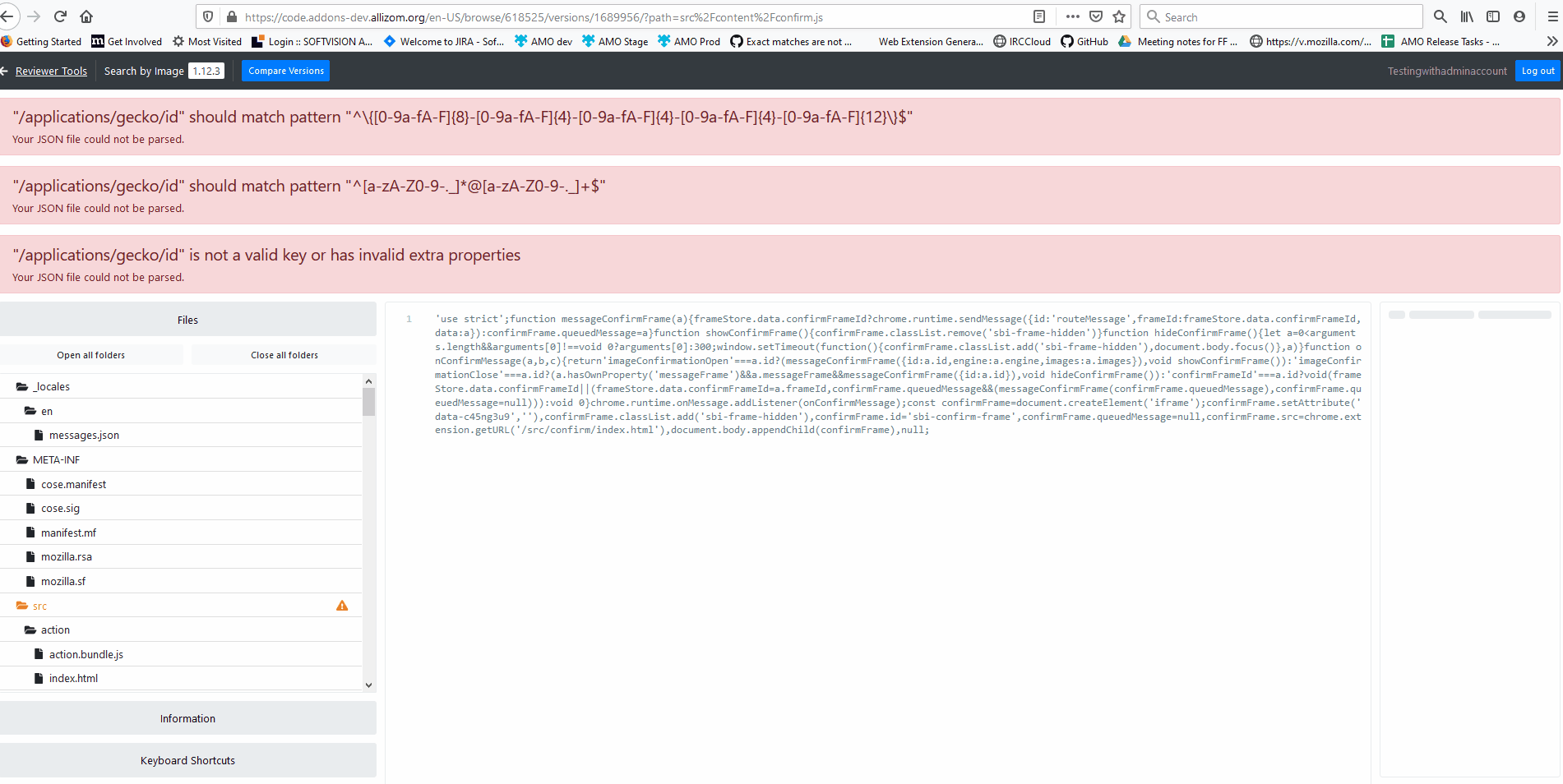
Task: Reload the page with the refresh icon
Action: pos(60,16)
